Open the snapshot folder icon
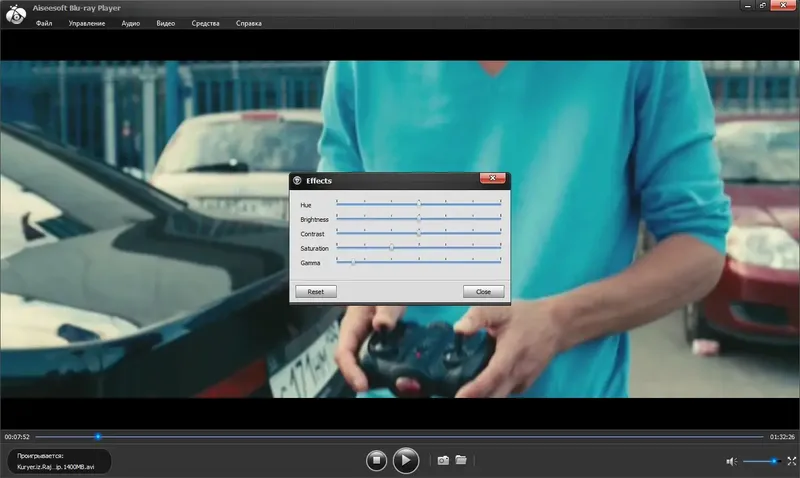This screenshot has width=800, height=478. coord(461,460)
